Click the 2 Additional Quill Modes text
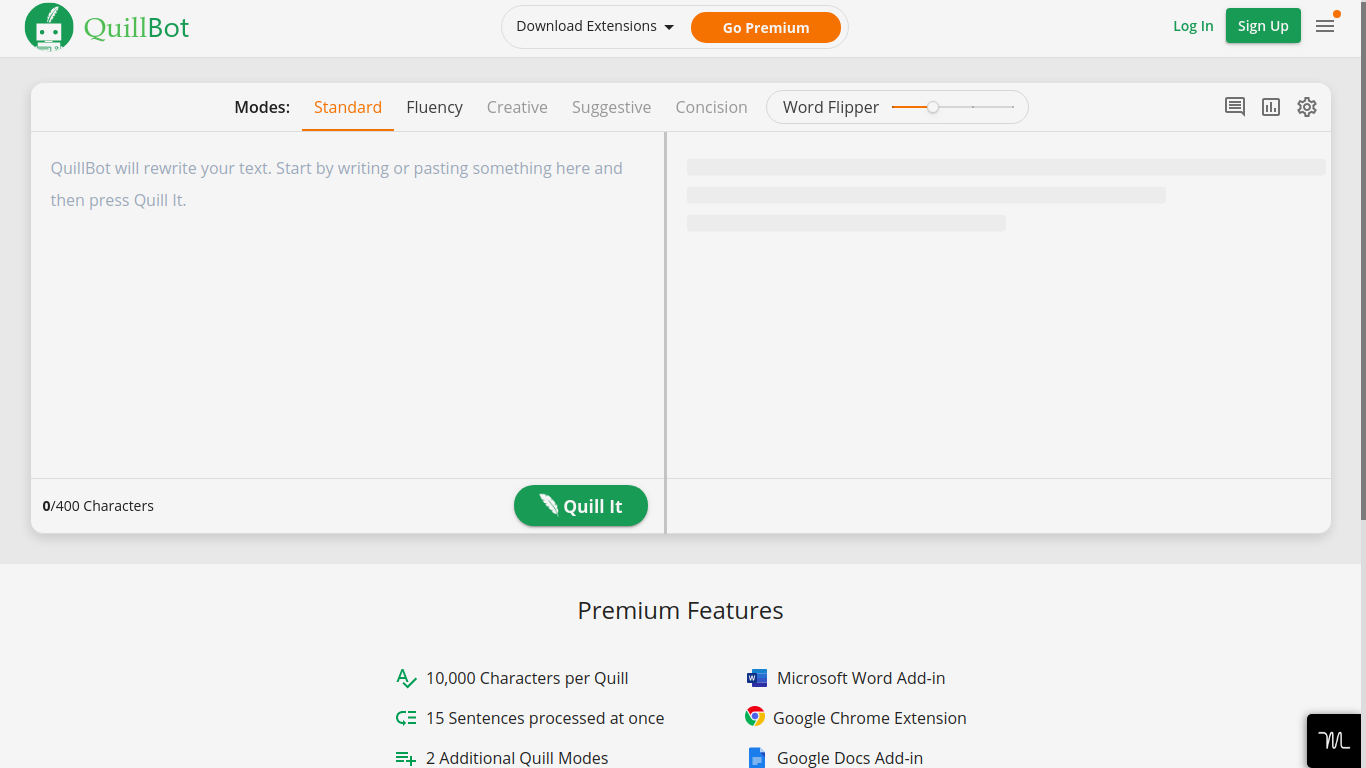Screen dimensions: 1366x768 click(517, 758)
